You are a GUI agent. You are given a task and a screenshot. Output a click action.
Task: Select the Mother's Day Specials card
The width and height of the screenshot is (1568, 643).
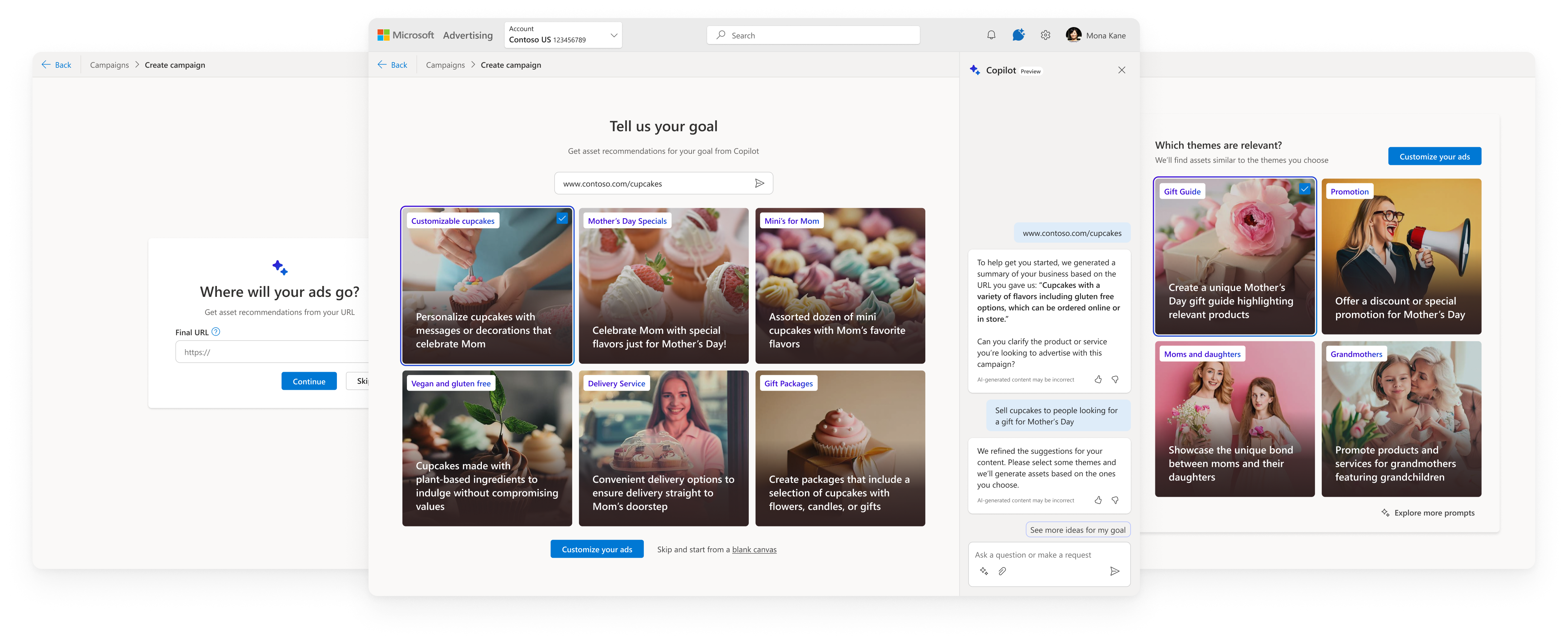[663, 285]
